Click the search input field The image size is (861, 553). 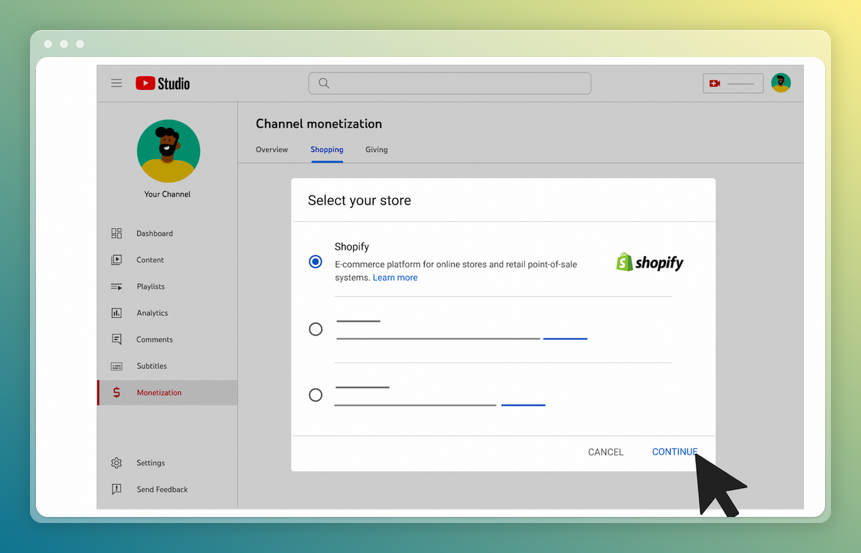pos(450,83)
